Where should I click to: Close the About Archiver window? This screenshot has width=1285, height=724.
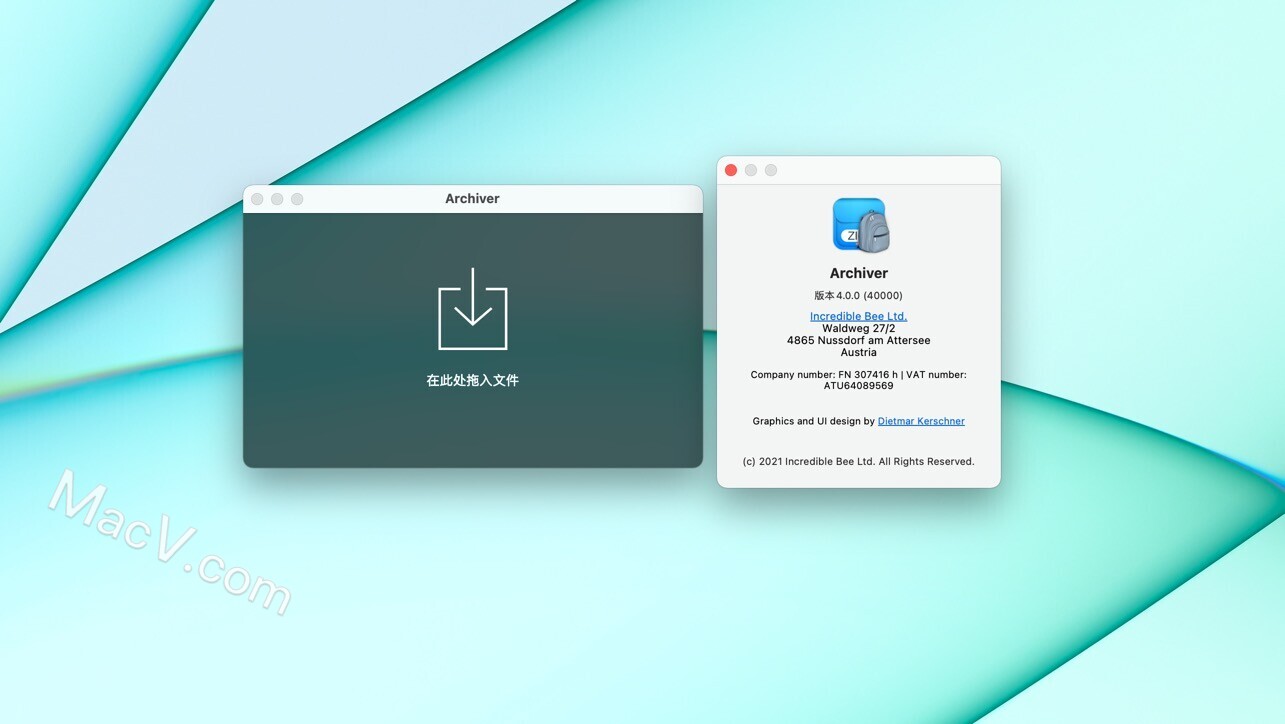click(731, 170)
